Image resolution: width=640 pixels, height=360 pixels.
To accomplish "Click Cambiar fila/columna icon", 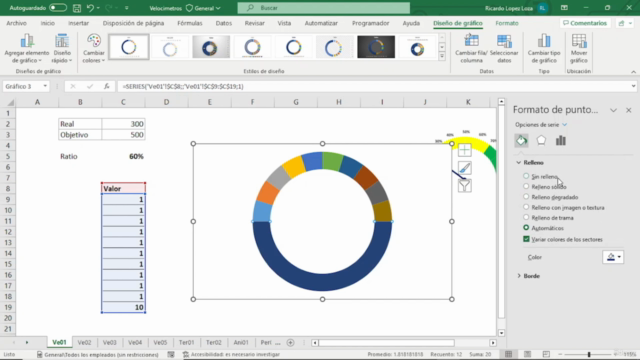I will (471, 41).
